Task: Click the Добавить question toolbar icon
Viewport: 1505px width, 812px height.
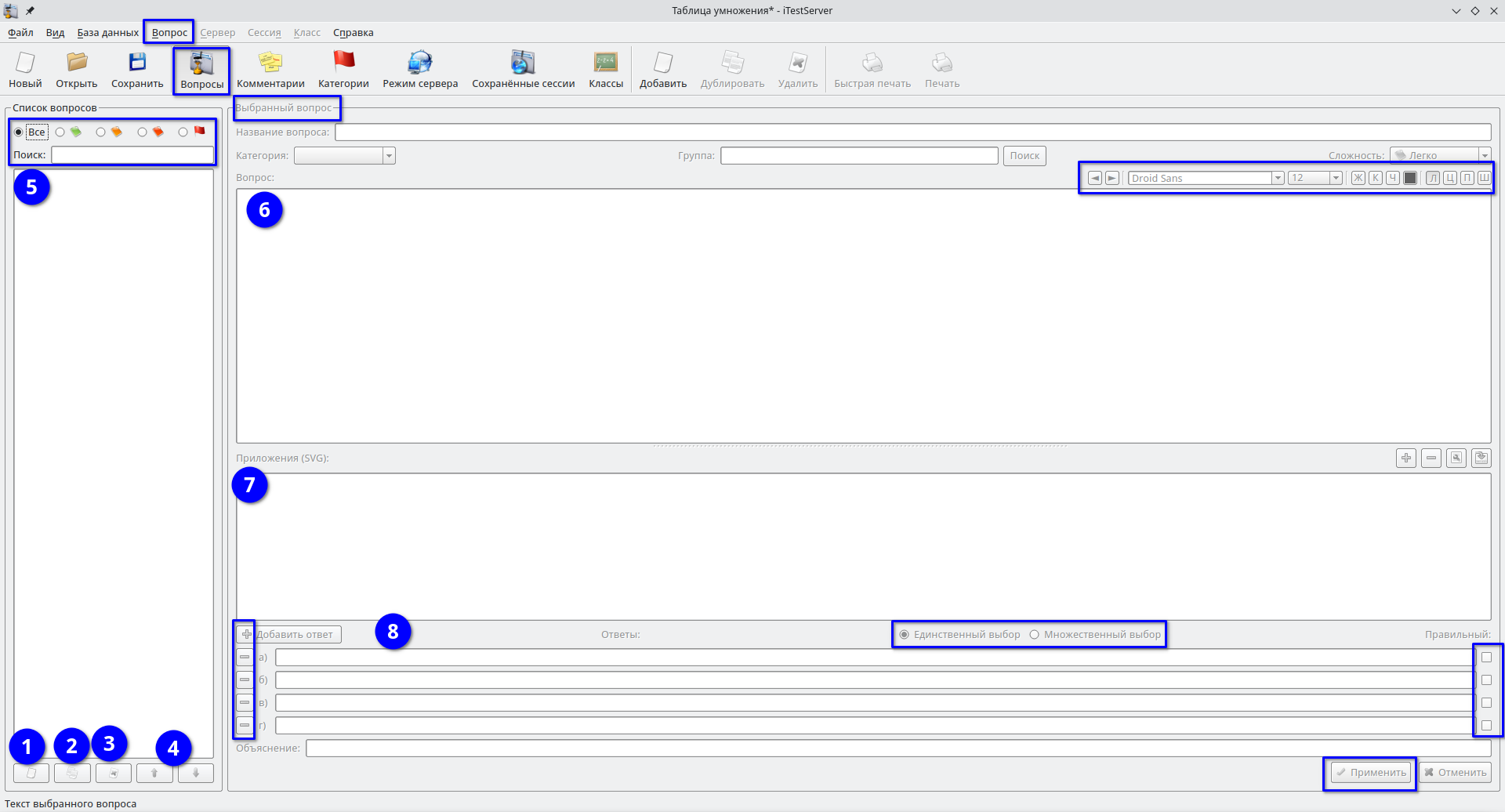Action: tap(663, 70)
